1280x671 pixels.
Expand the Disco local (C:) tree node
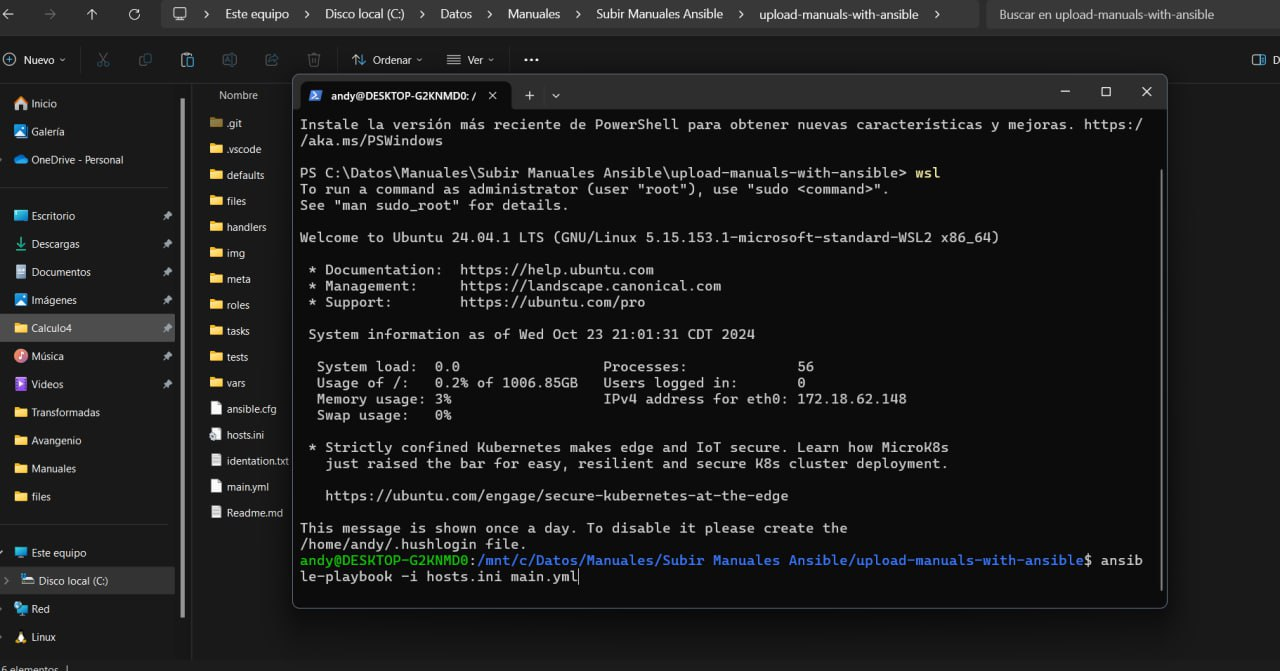point(7,581)
